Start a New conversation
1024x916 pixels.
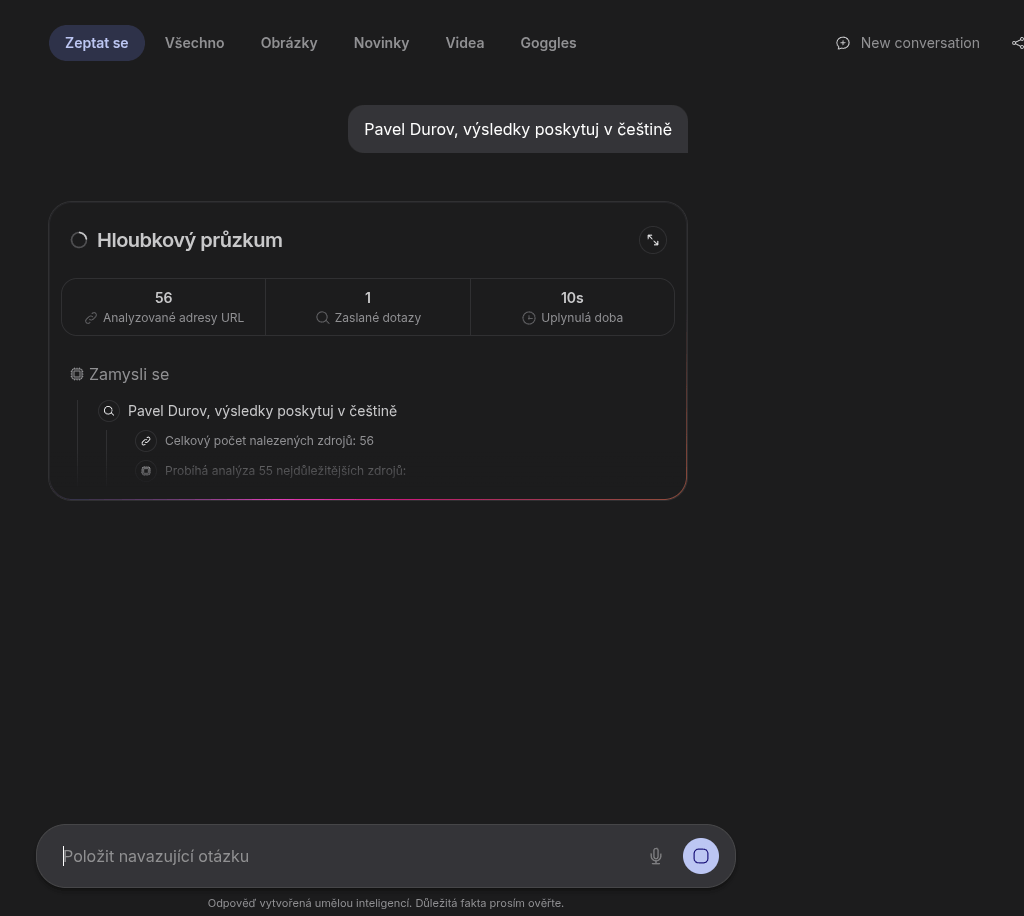(908, 43)
